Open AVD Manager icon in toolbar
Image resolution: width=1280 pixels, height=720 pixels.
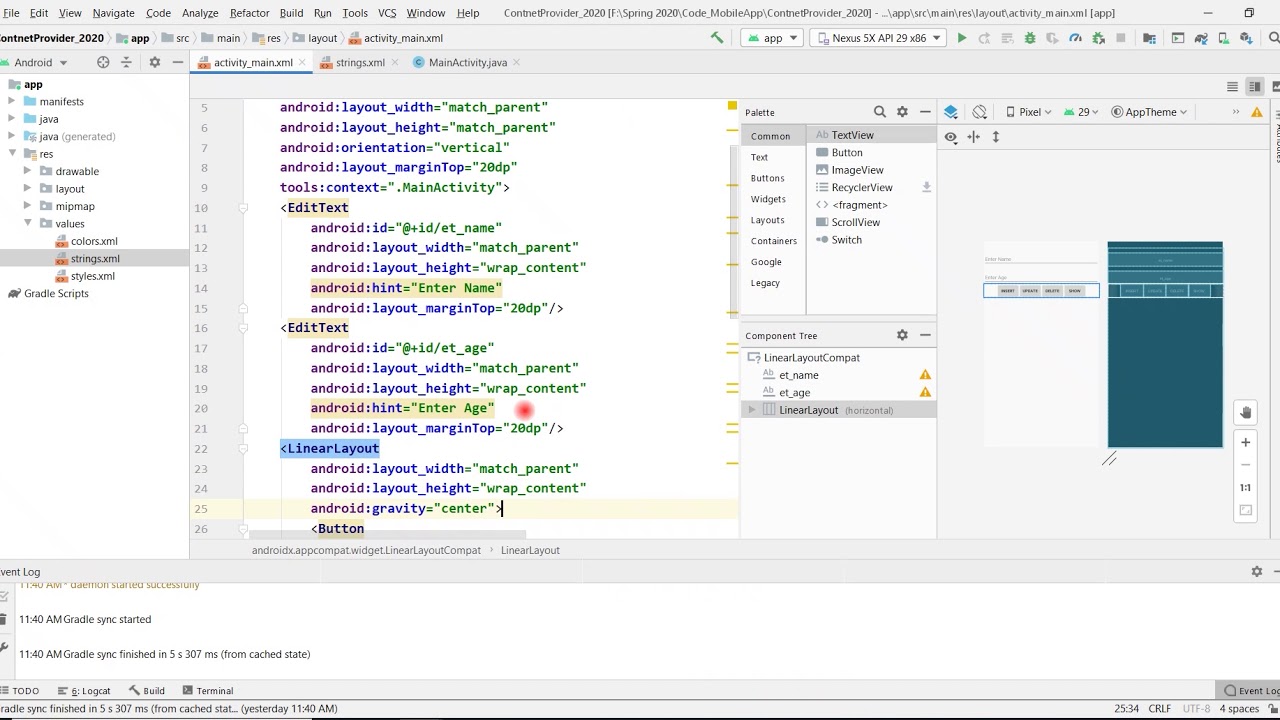(1224, 38)
